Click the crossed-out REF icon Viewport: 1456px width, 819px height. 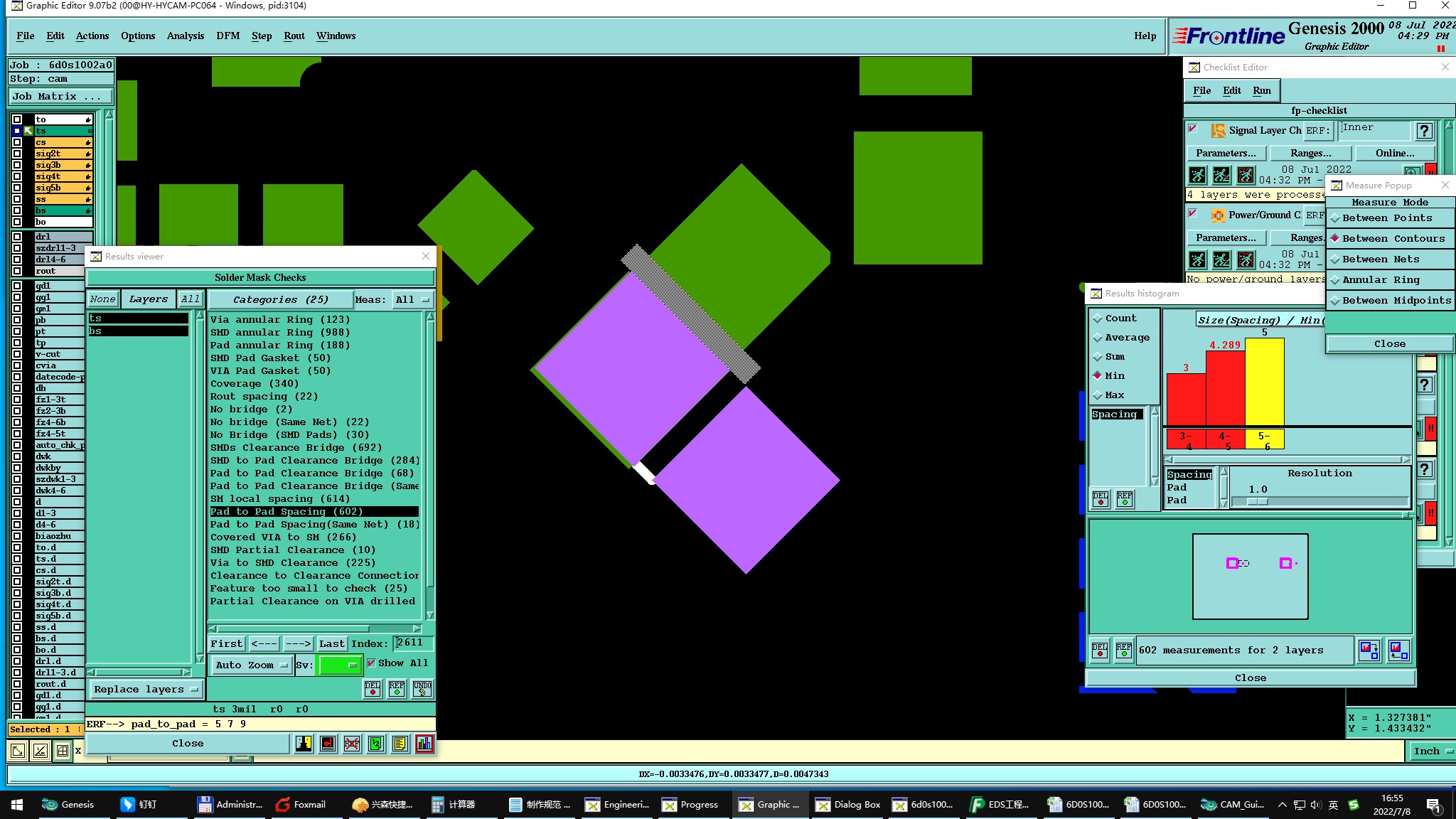tap(352, 744)
